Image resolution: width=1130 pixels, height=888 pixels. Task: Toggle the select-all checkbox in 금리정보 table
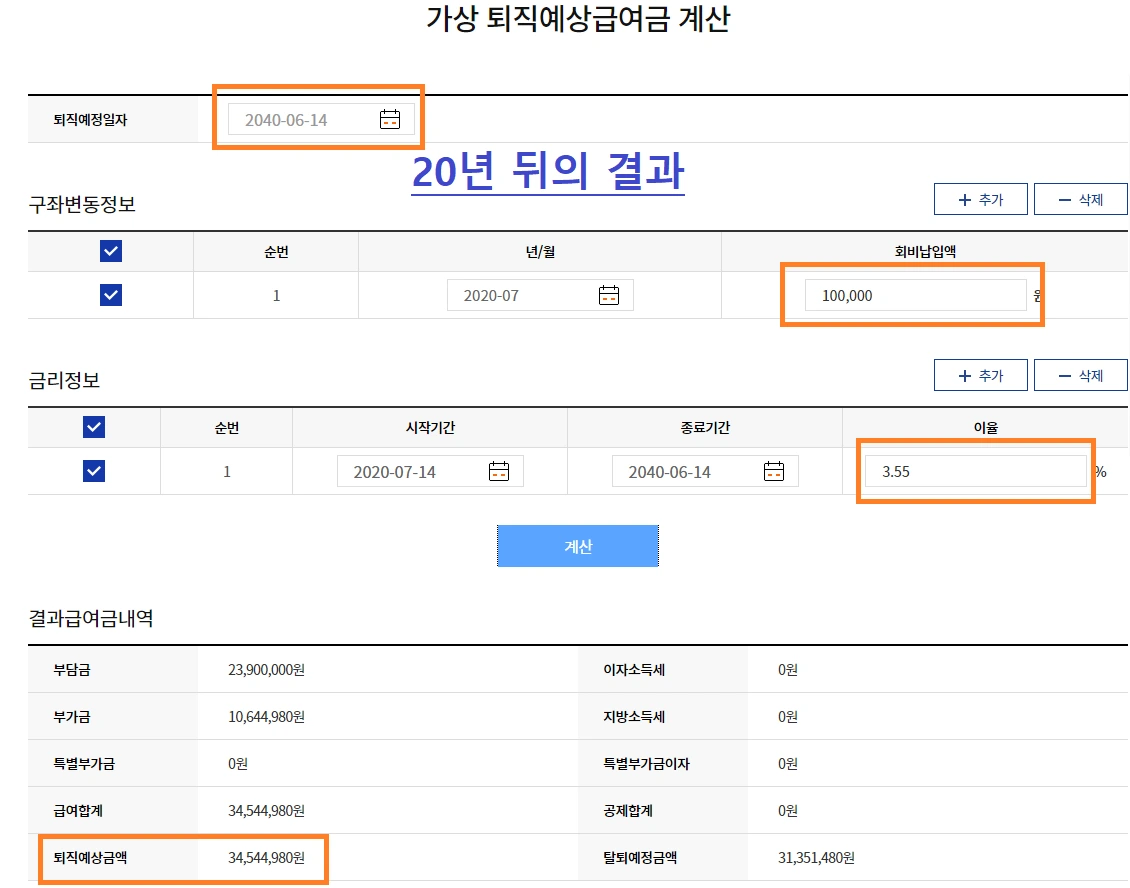[92, 426]
